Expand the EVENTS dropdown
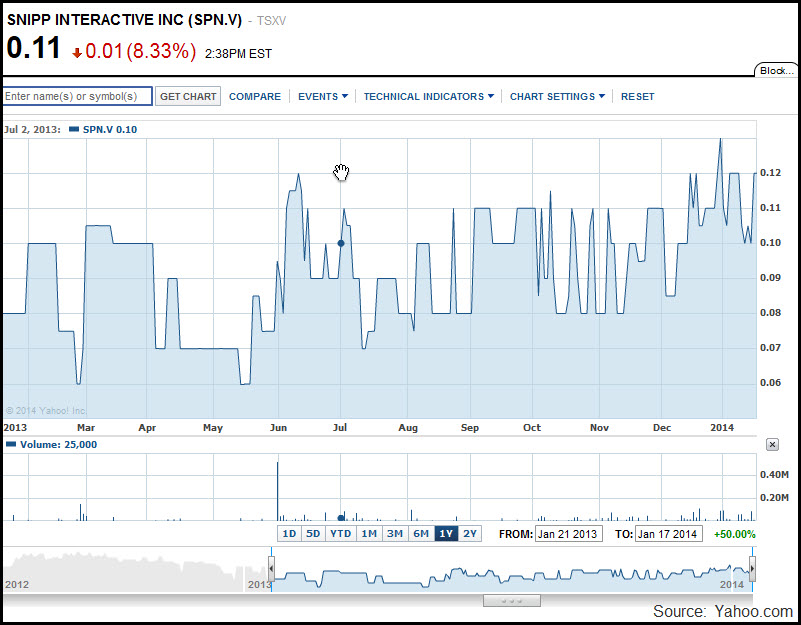The width and height of the screenshot is (801, 625). tap(323, 97)
